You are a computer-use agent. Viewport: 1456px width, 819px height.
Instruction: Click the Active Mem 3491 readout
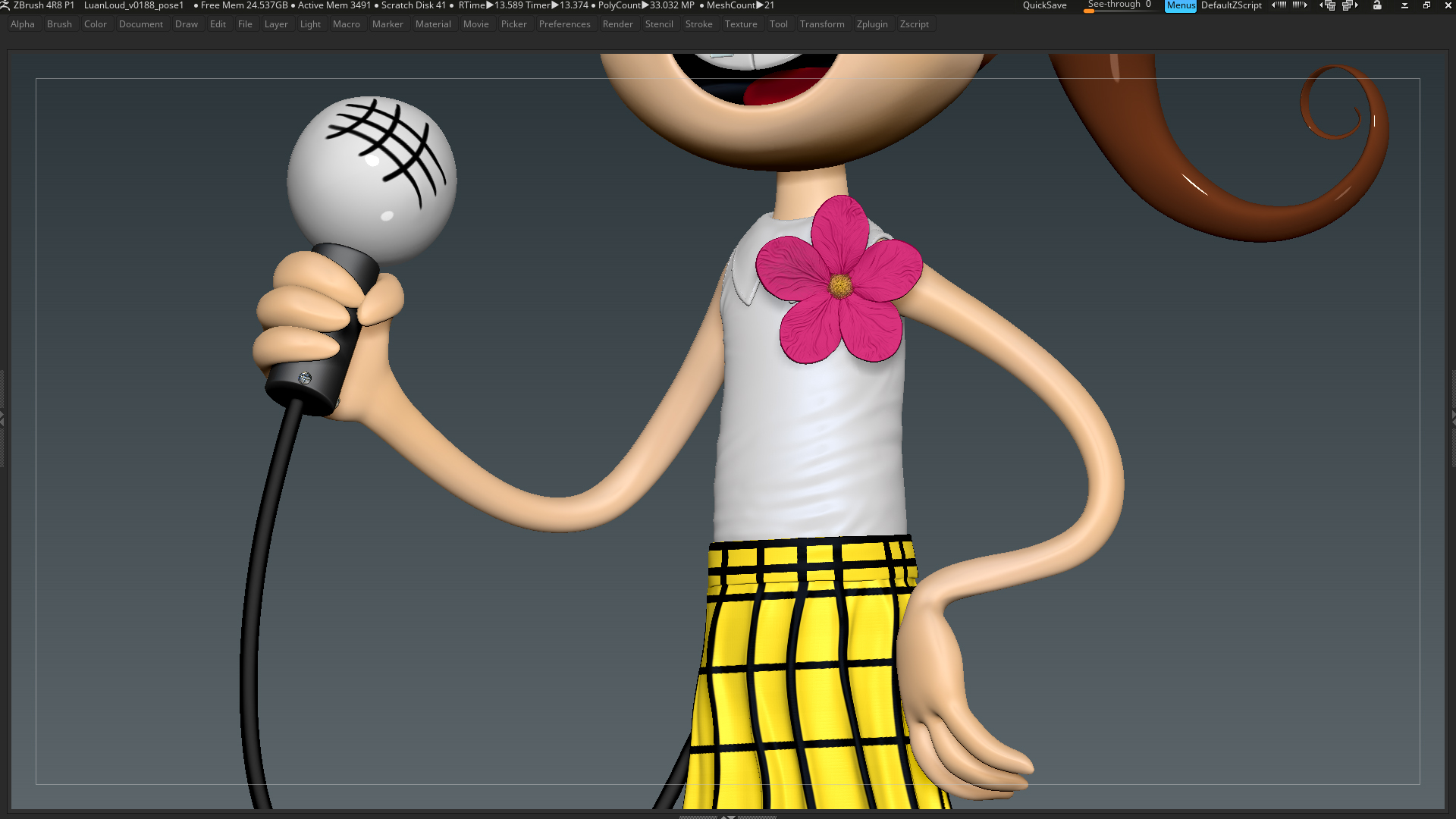[x=334, y=5]
